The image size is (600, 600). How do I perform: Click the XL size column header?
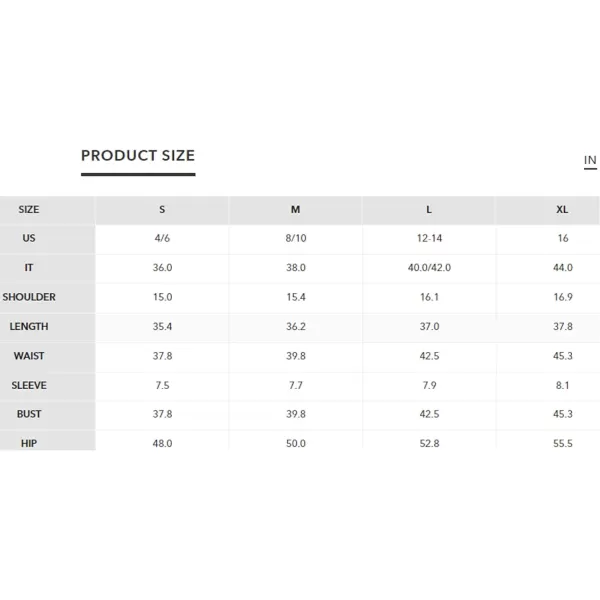pos(562,210)
